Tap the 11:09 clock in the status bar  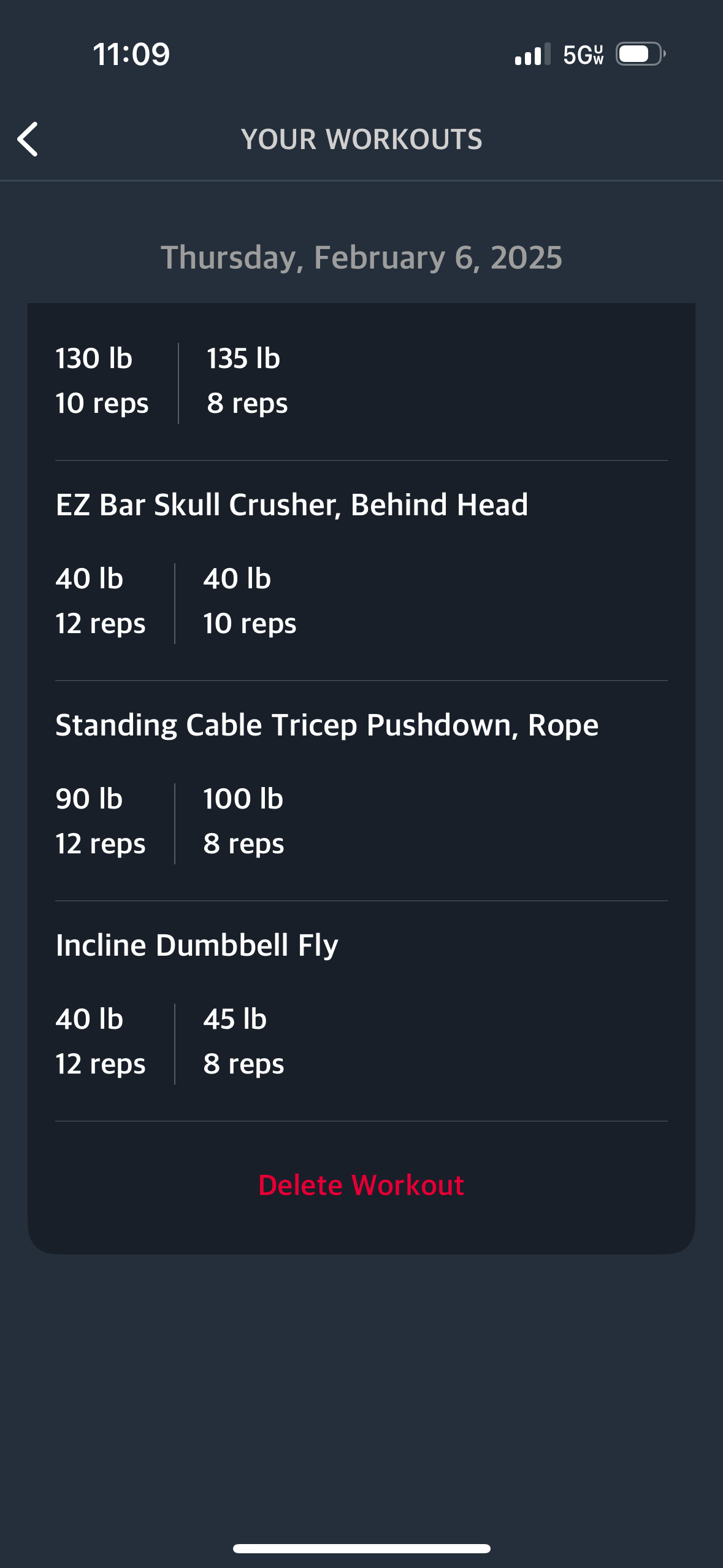[x=131, y=54]
